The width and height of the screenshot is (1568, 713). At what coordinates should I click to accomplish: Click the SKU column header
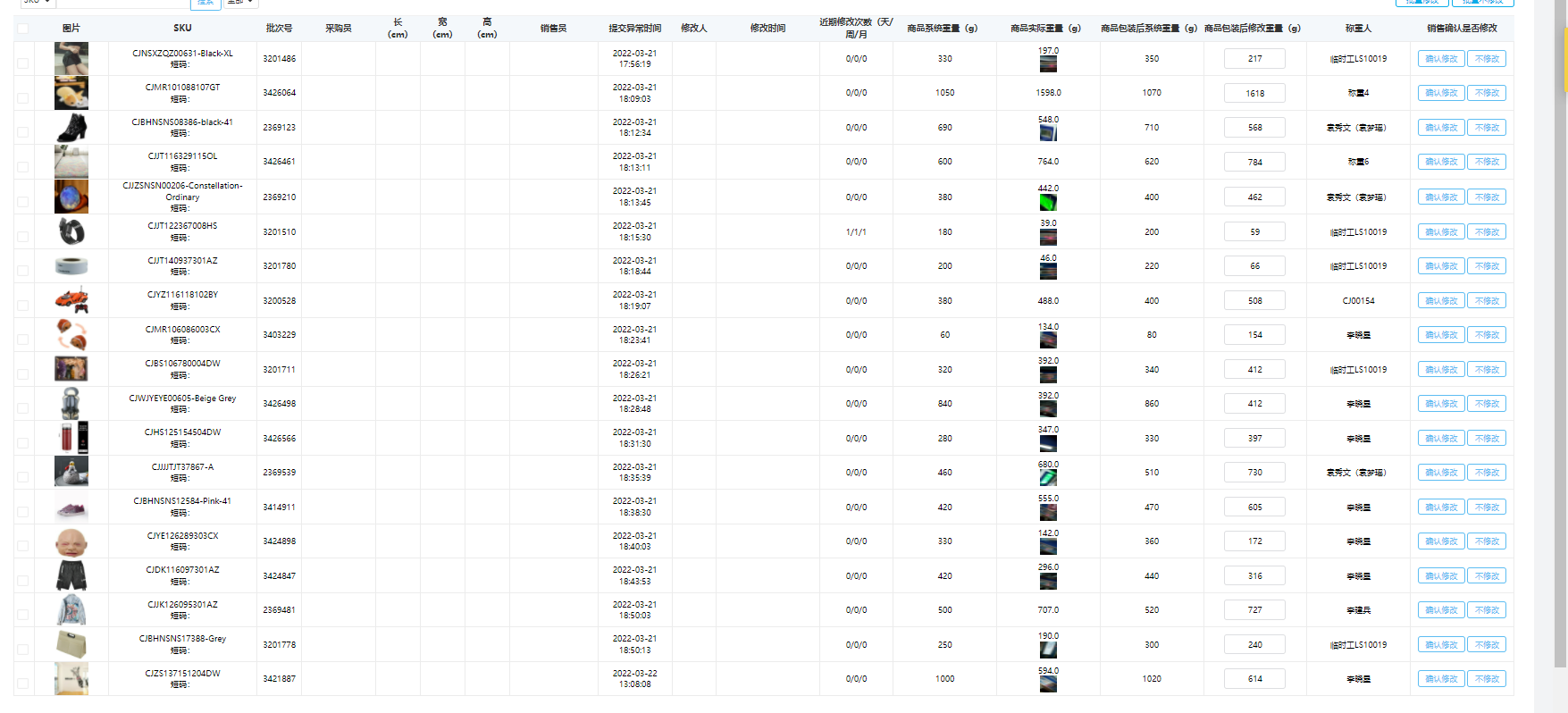[182, 29]
